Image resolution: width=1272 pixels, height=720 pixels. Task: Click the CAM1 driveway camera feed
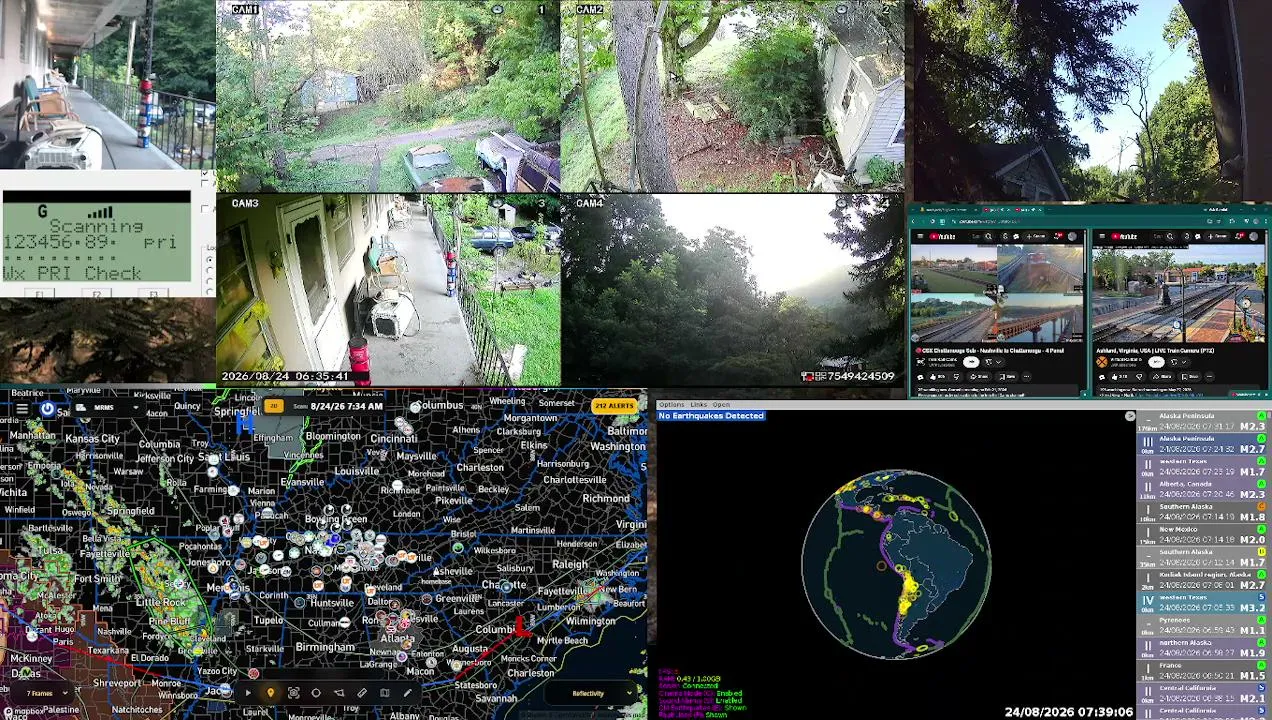[388, 96]
